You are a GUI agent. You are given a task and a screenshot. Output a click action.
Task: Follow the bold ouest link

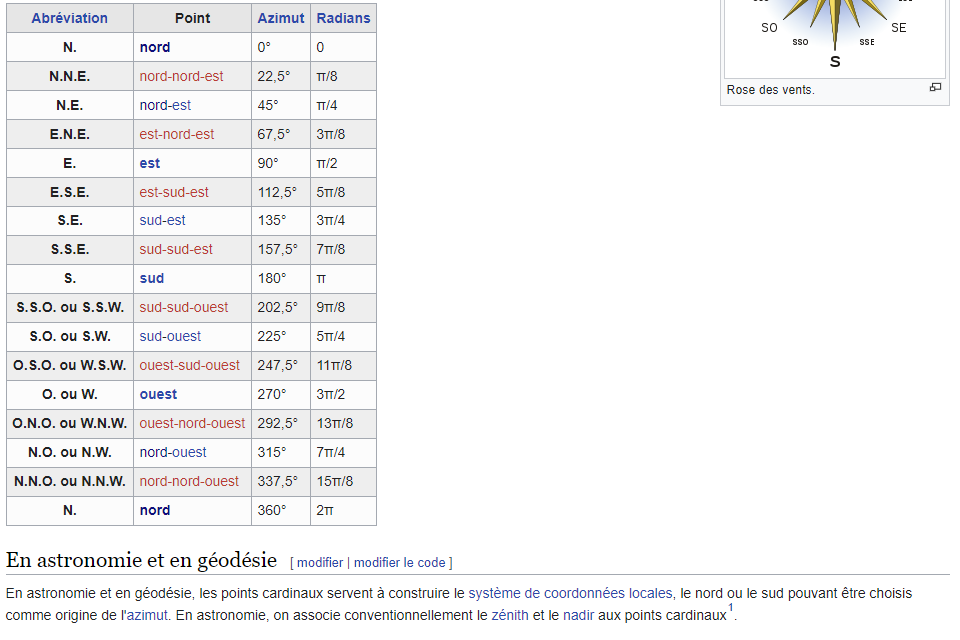[x=159, y=394]
